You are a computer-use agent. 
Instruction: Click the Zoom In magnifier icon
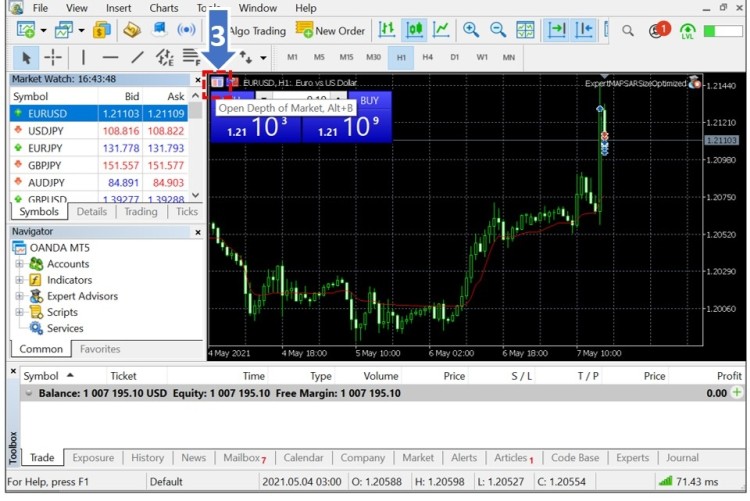point(471,31)
